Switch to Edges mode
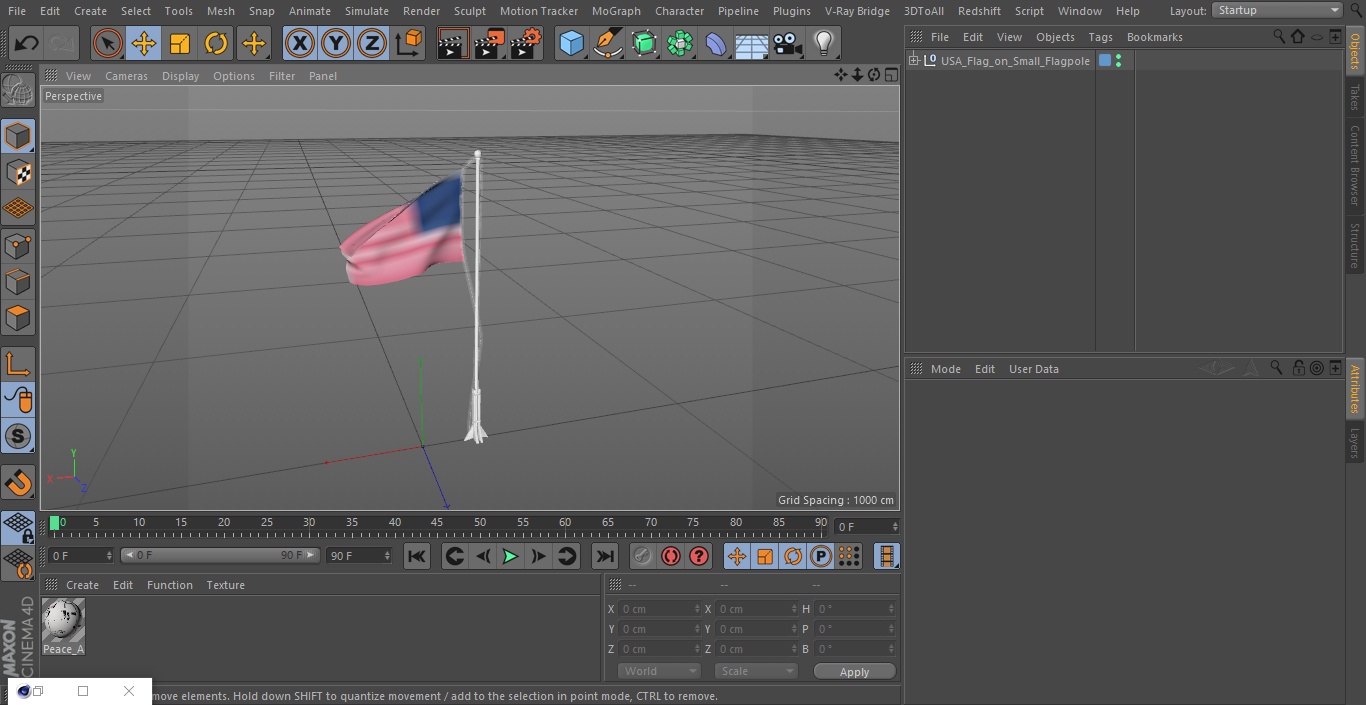Viewport: 1366px width, 705px height. point(18,281)
